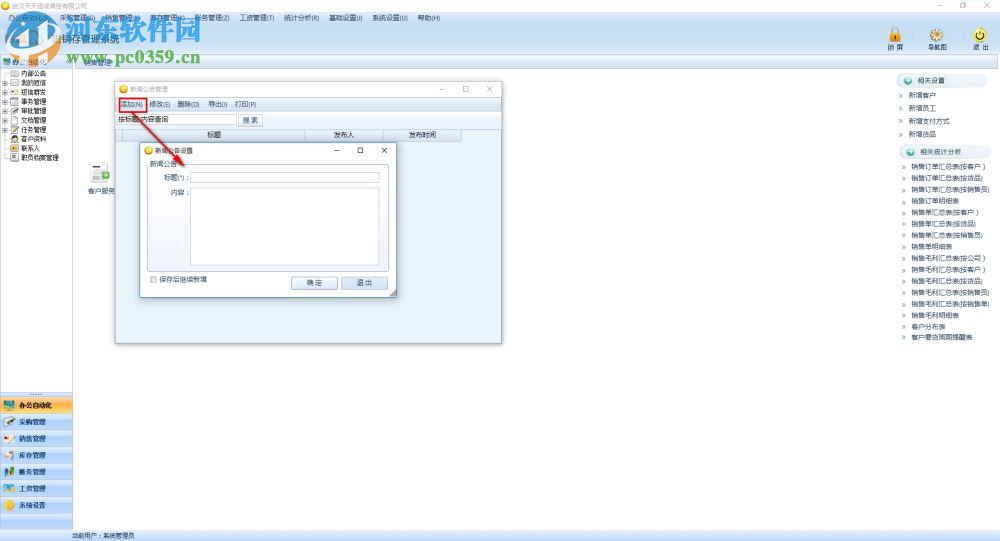This screenshot has width=1000, height=541.
Task: Open the 工资管理(T) menu
Action: coord(256,18)
